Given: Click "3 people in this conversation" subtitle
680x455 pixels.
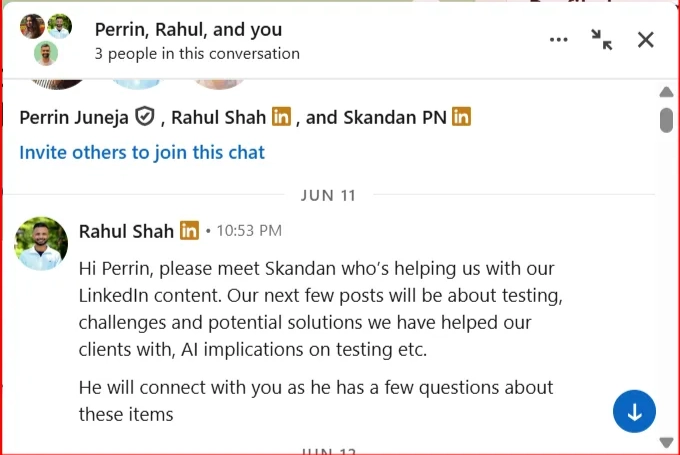Looking at the screenshot, I should [x=197, y=53].
